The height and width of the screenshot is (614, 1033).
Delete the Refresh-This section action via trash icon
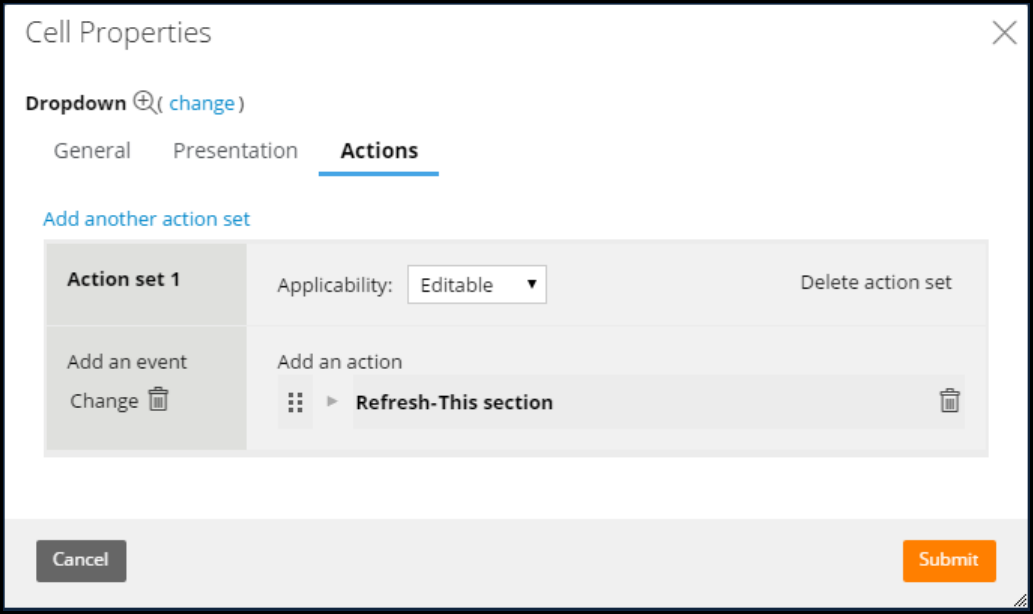949,401
